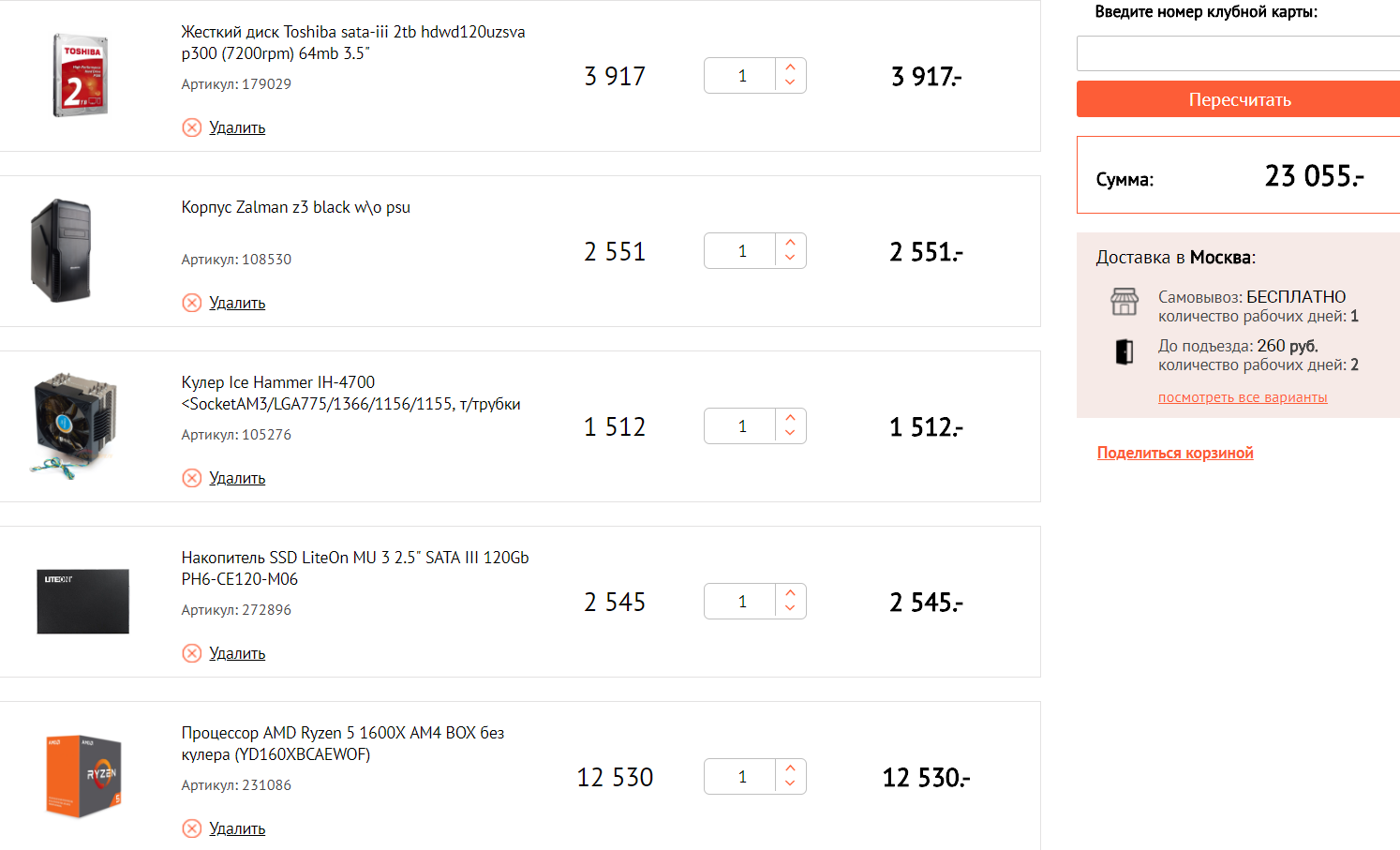Click the remove icon for LiteOn SSD

point(191,653)
